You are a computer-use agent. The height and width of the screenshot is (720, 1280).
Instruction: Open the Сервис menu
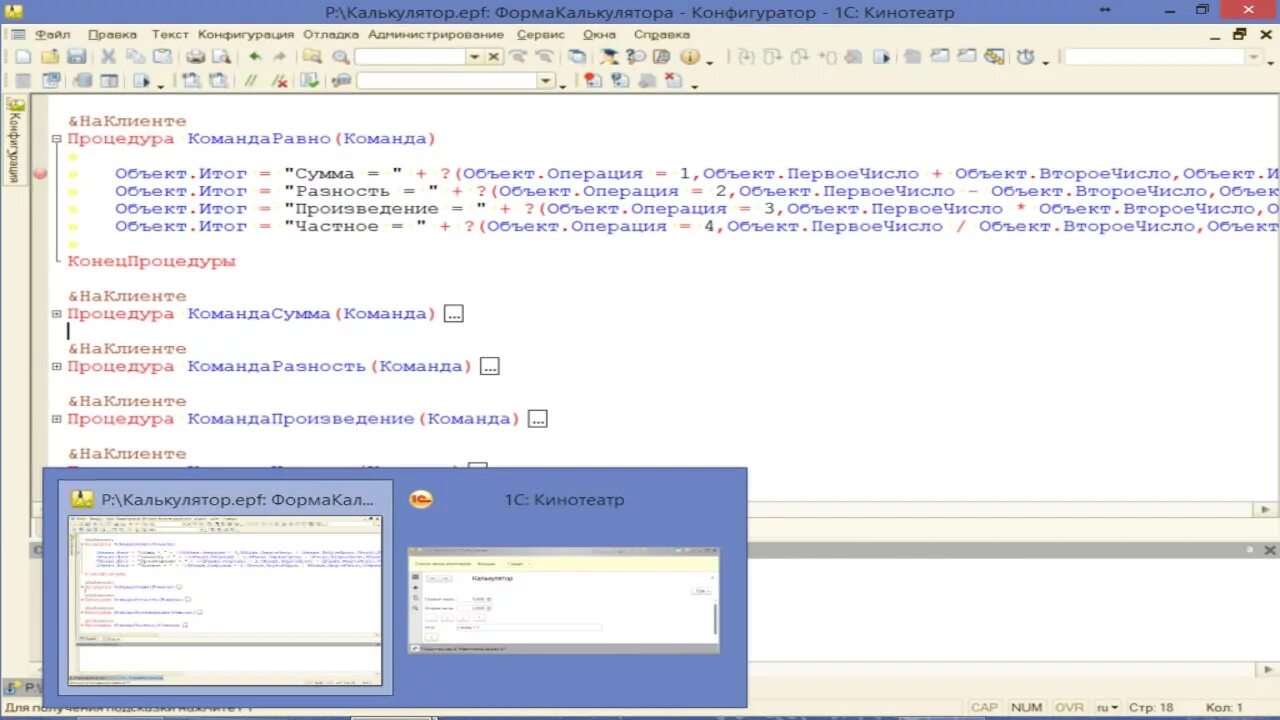pyautogui.click(x=540, y=34)
